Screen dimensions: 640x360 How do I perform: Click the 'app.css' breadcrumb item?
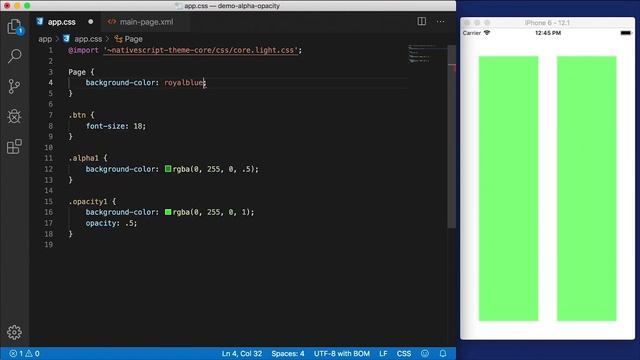pyautogui.click(x=88, y=39)
